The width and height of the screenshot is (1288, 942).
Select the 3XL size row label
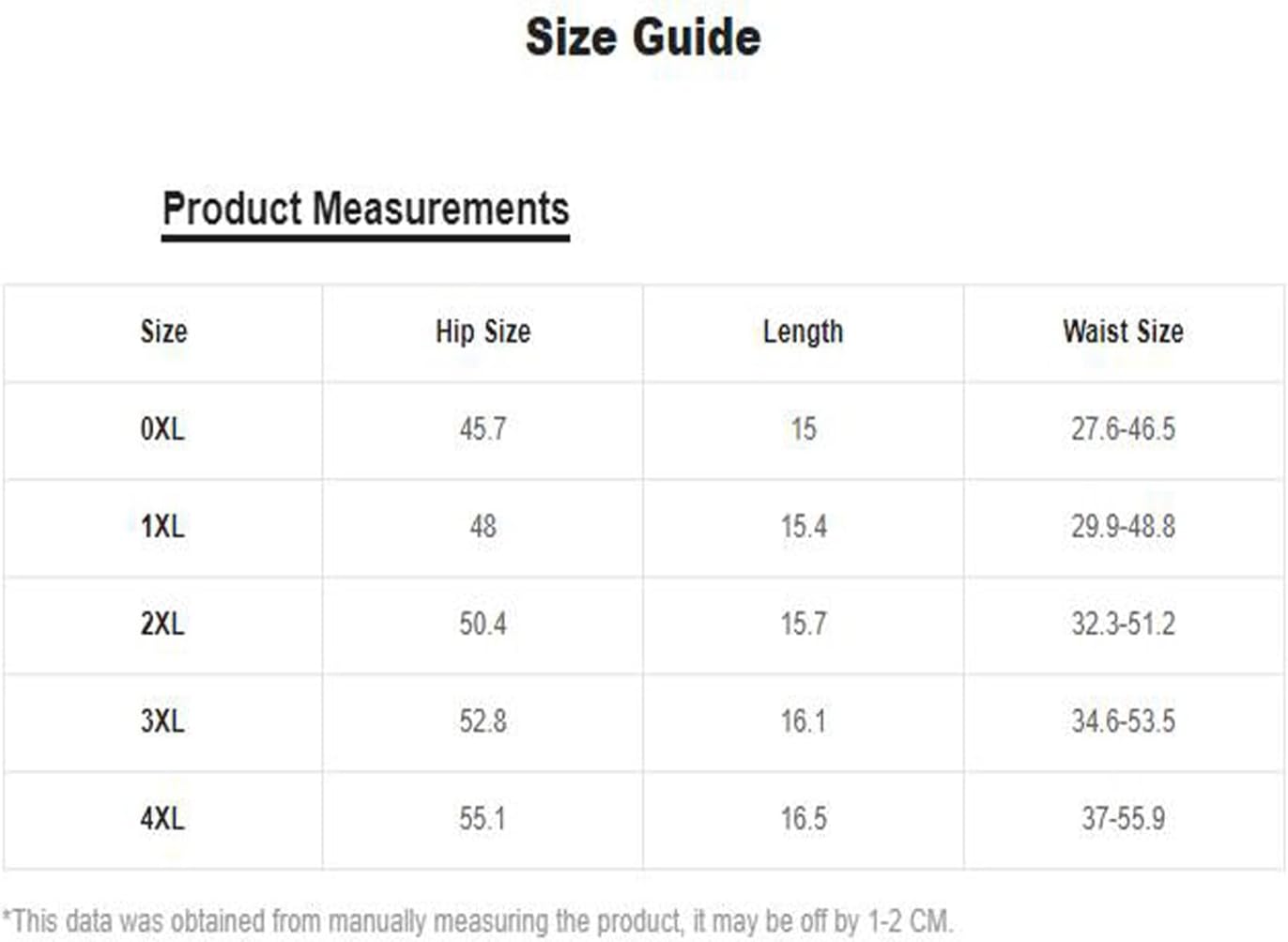point(162,721)
